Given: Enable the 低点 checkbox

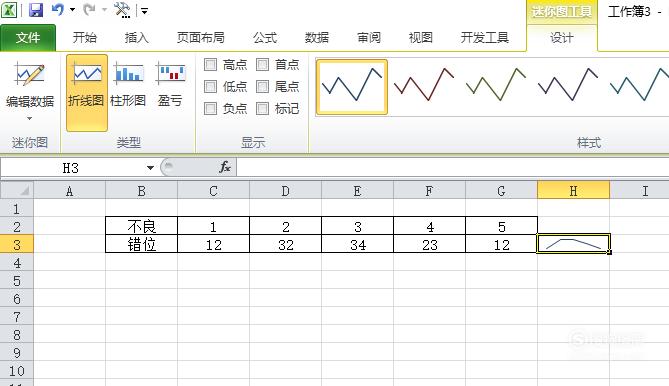Looking at the screenshot, I should tap(211, 87).
